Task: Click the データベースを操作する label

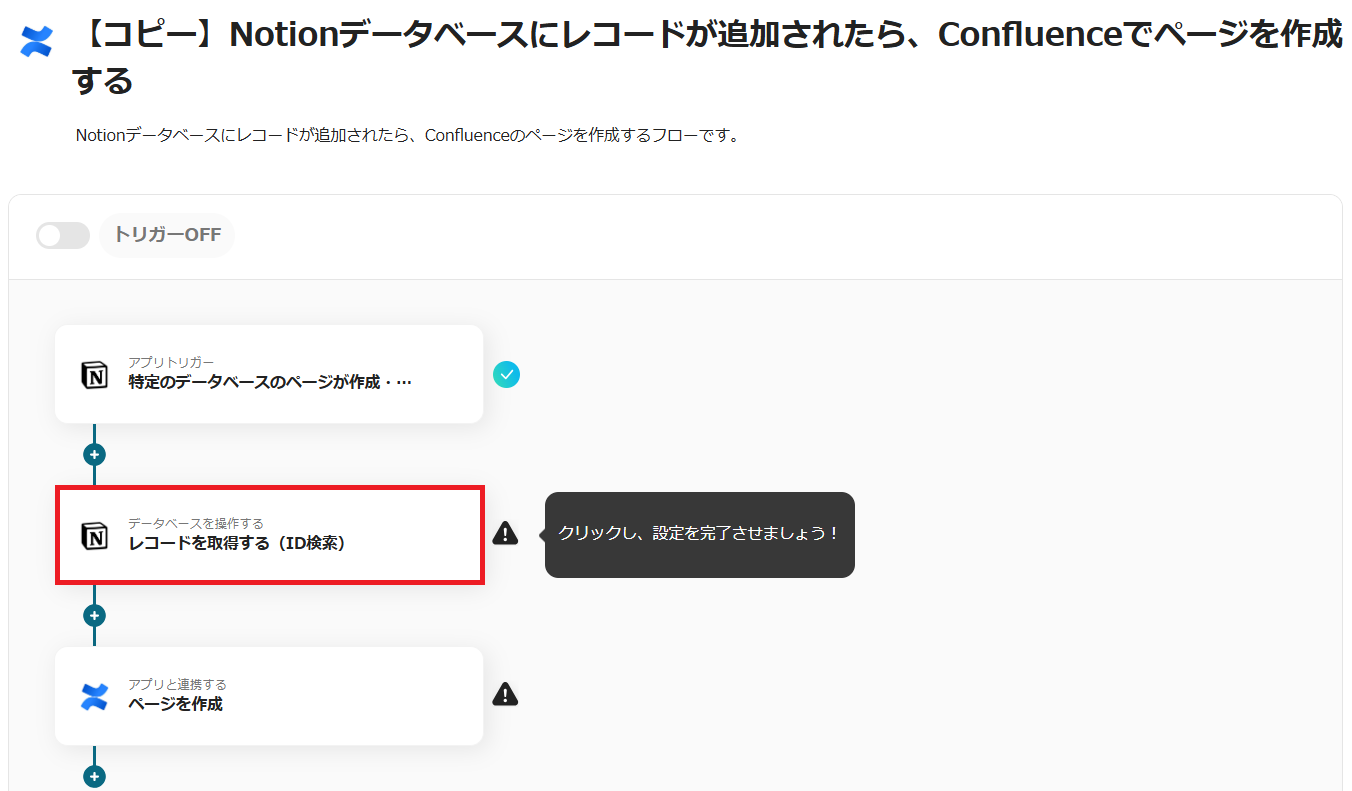Action: 196,523
